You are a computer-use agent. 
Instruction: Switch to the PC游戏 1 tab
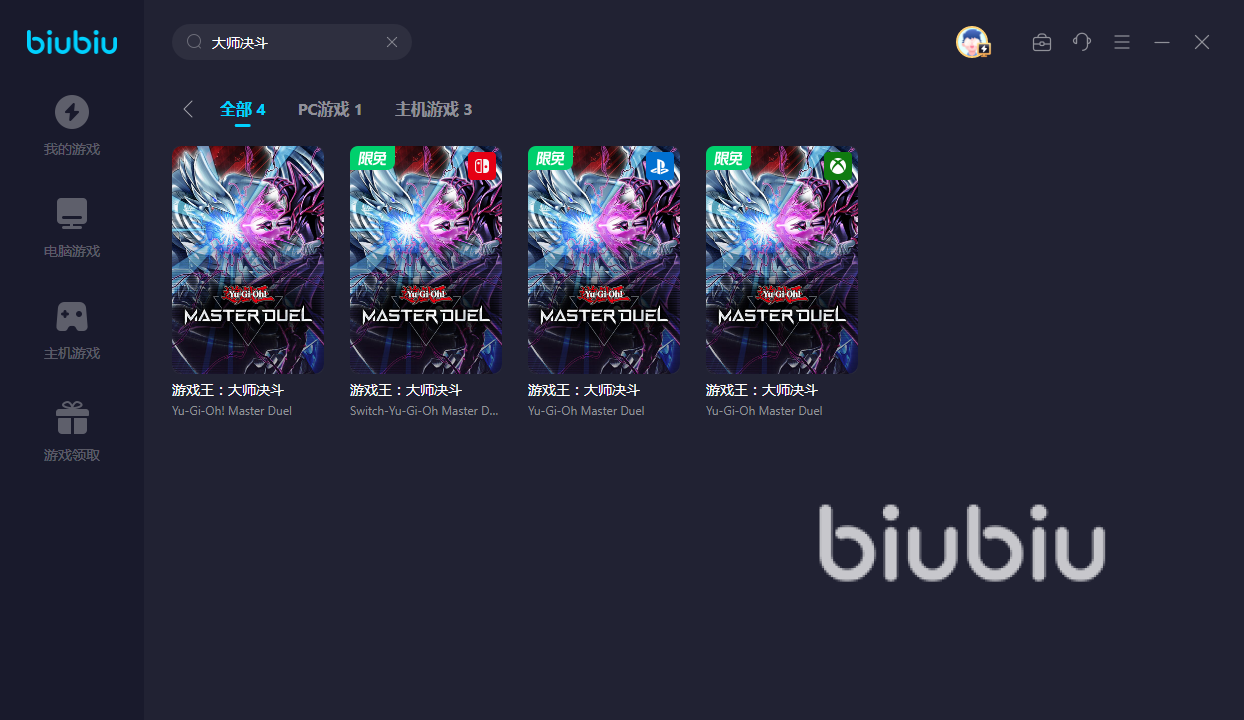330,109
